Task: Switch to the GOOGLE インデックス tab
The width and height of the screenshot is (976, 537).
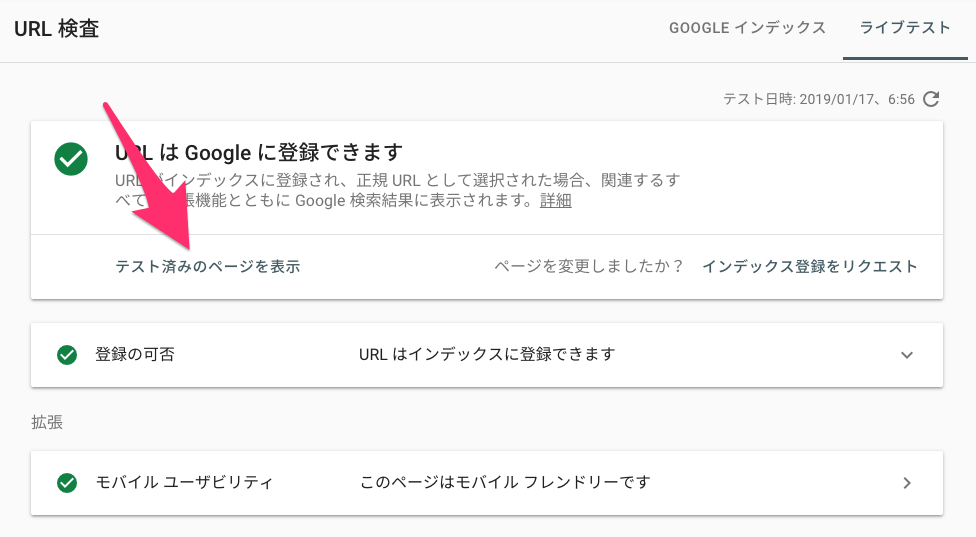Action: tap(747, 28)
